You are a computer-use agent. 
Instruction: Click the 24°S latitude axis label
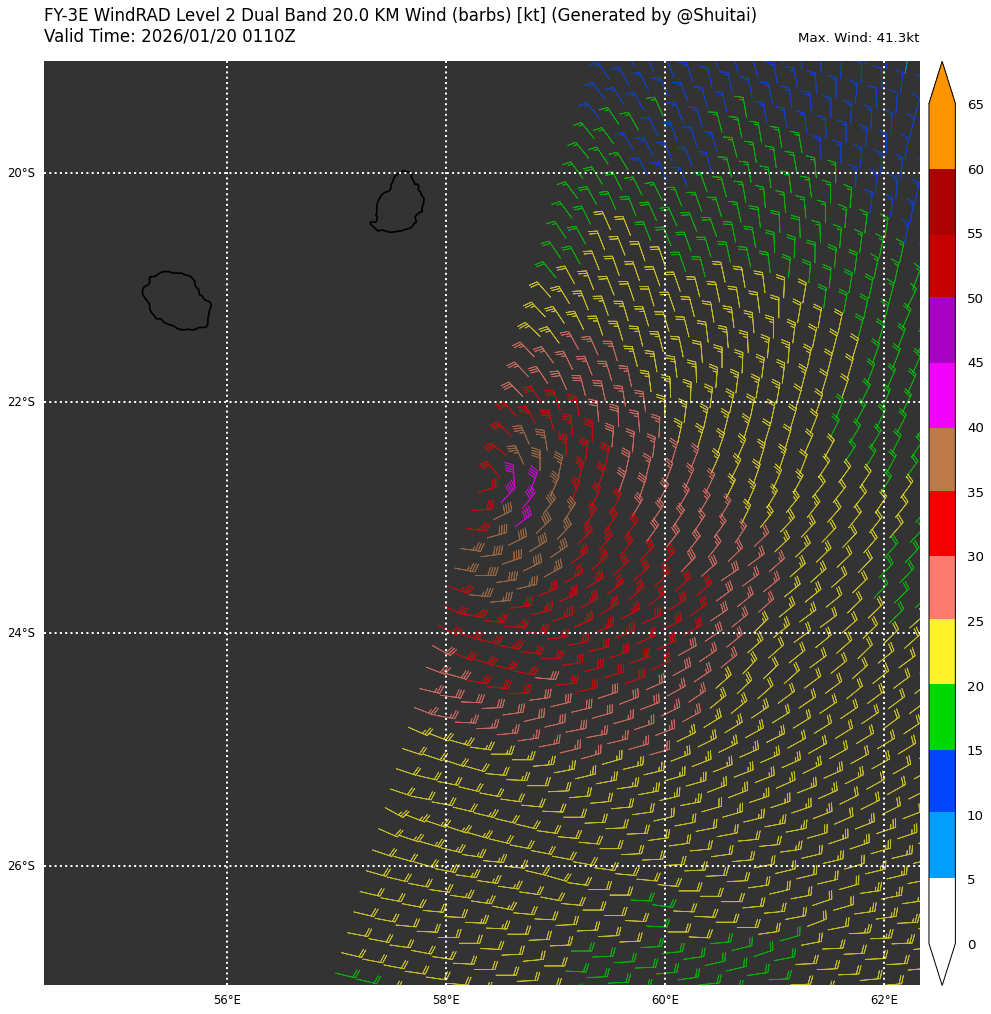point(21,633)
